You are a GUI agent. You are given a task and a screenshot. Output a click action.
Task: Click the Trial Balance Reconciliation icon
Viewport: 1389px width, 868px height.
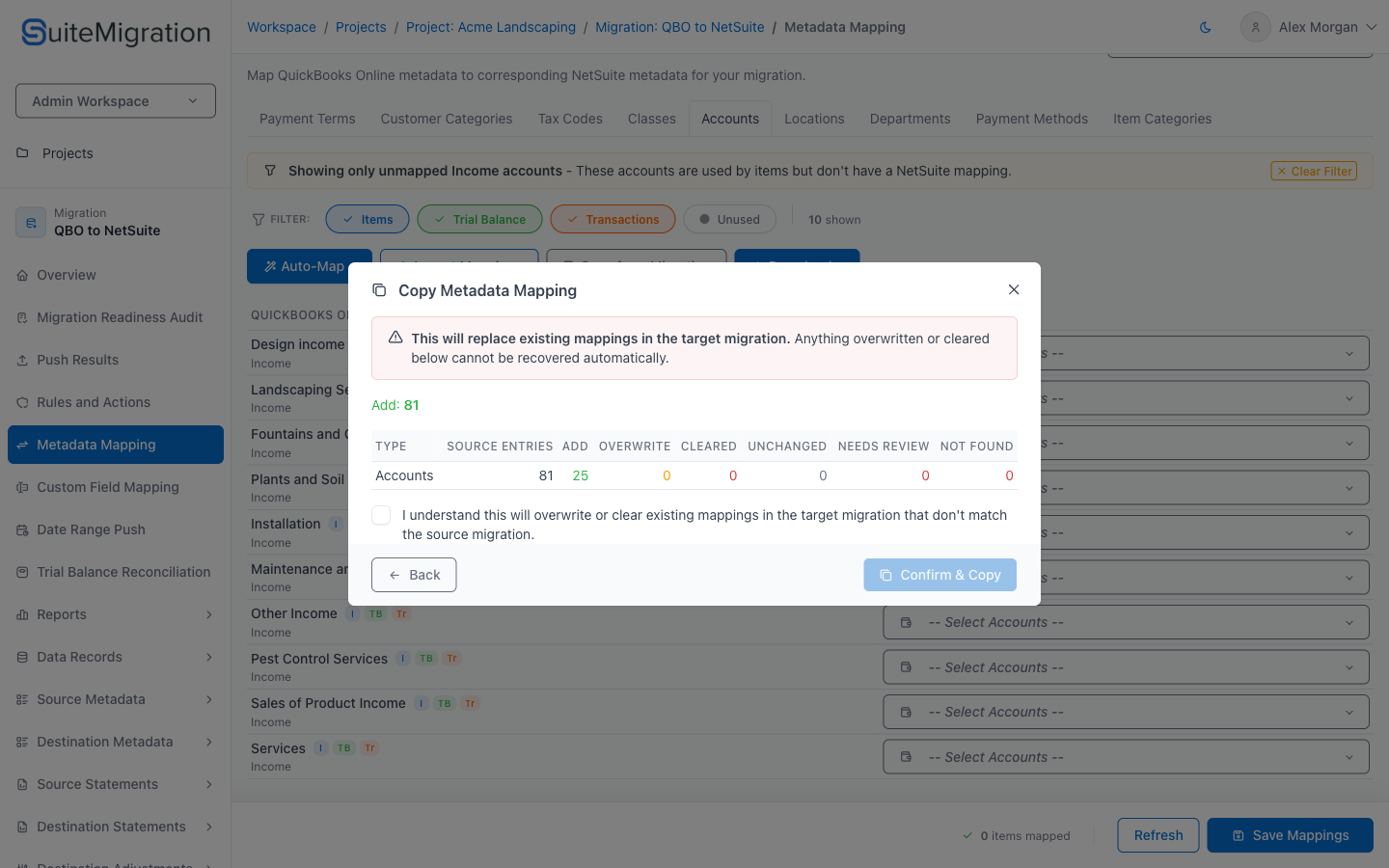point(22,572)
